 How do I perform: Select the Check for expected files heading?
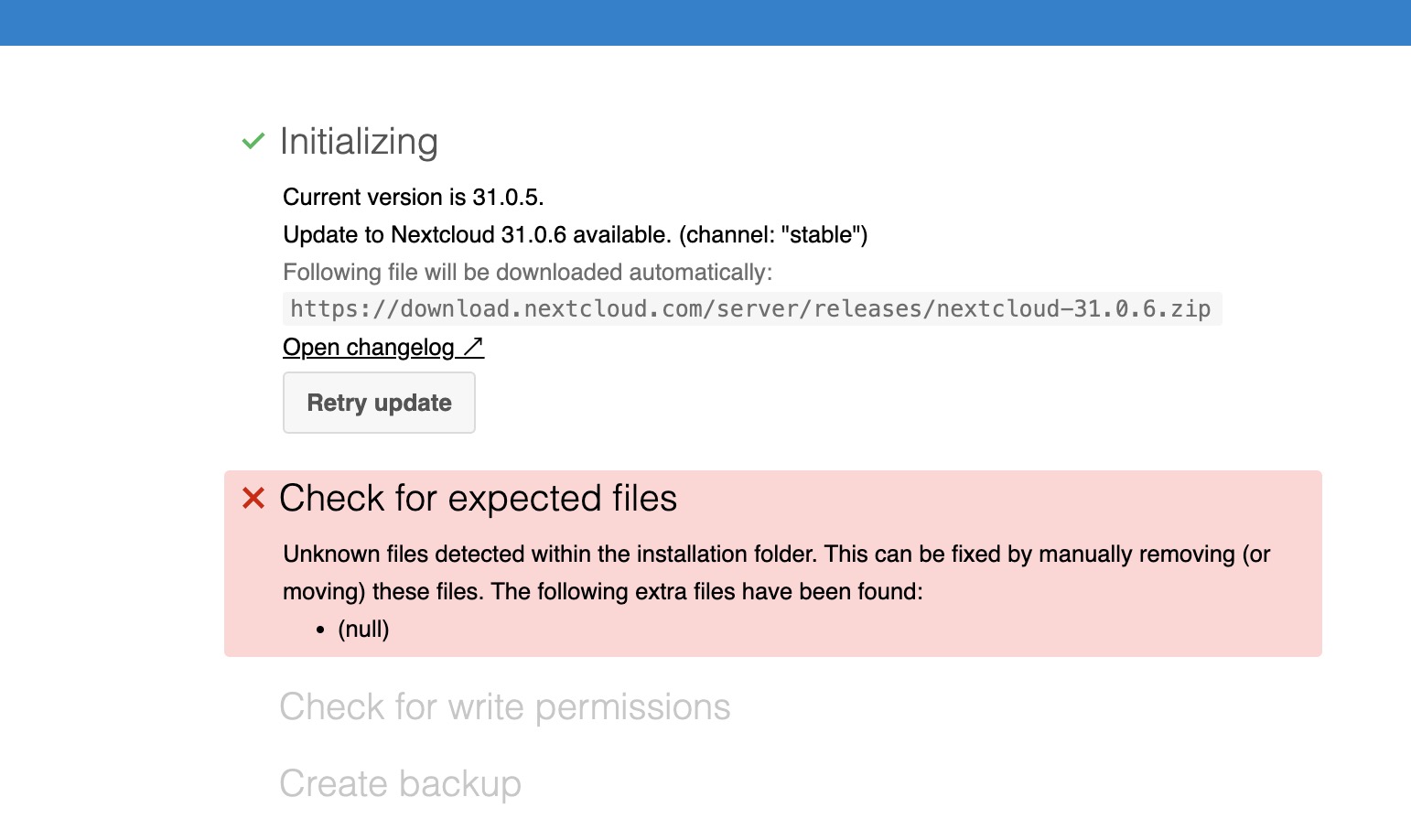(x=478, y=499)
